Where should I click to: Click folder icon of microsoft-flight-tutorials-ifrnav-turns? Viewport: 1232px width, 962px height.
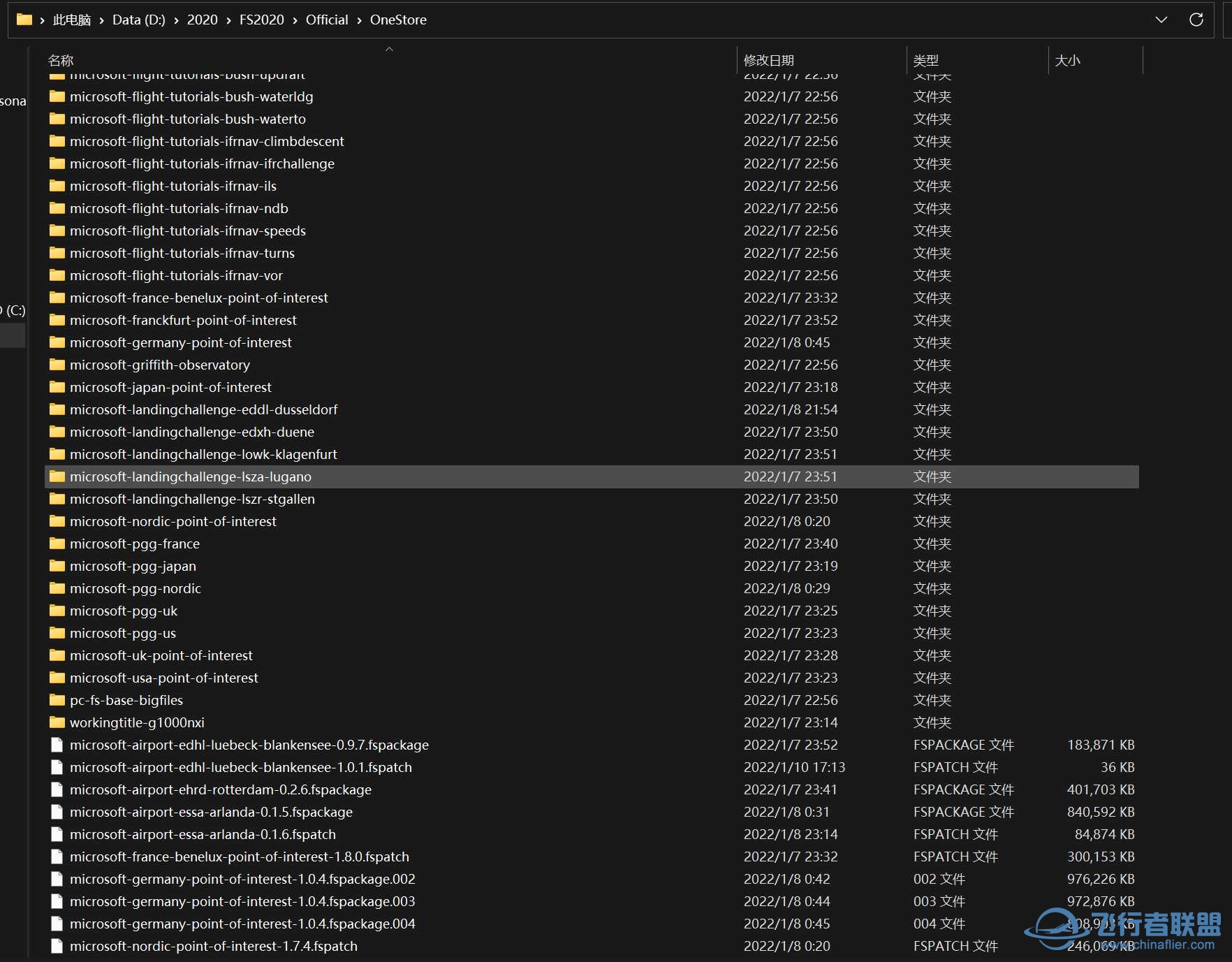[x=57, y=253]
